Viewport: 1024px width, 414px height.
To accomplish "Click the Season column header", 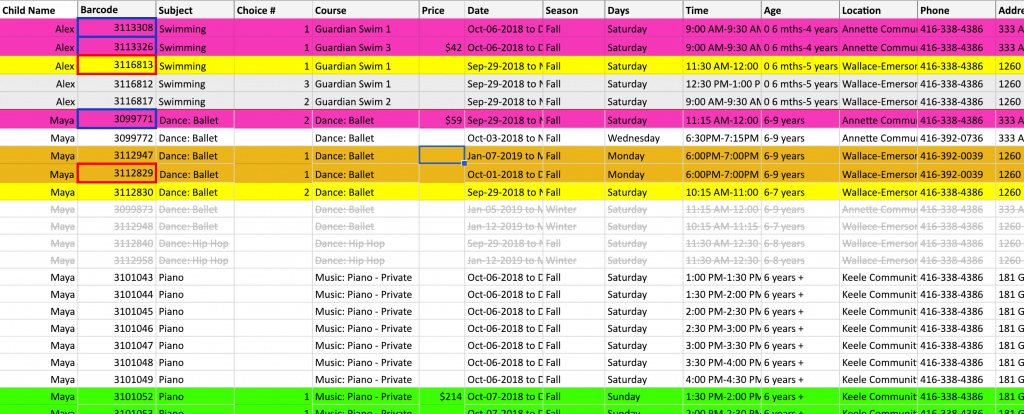I will [573, 9].
